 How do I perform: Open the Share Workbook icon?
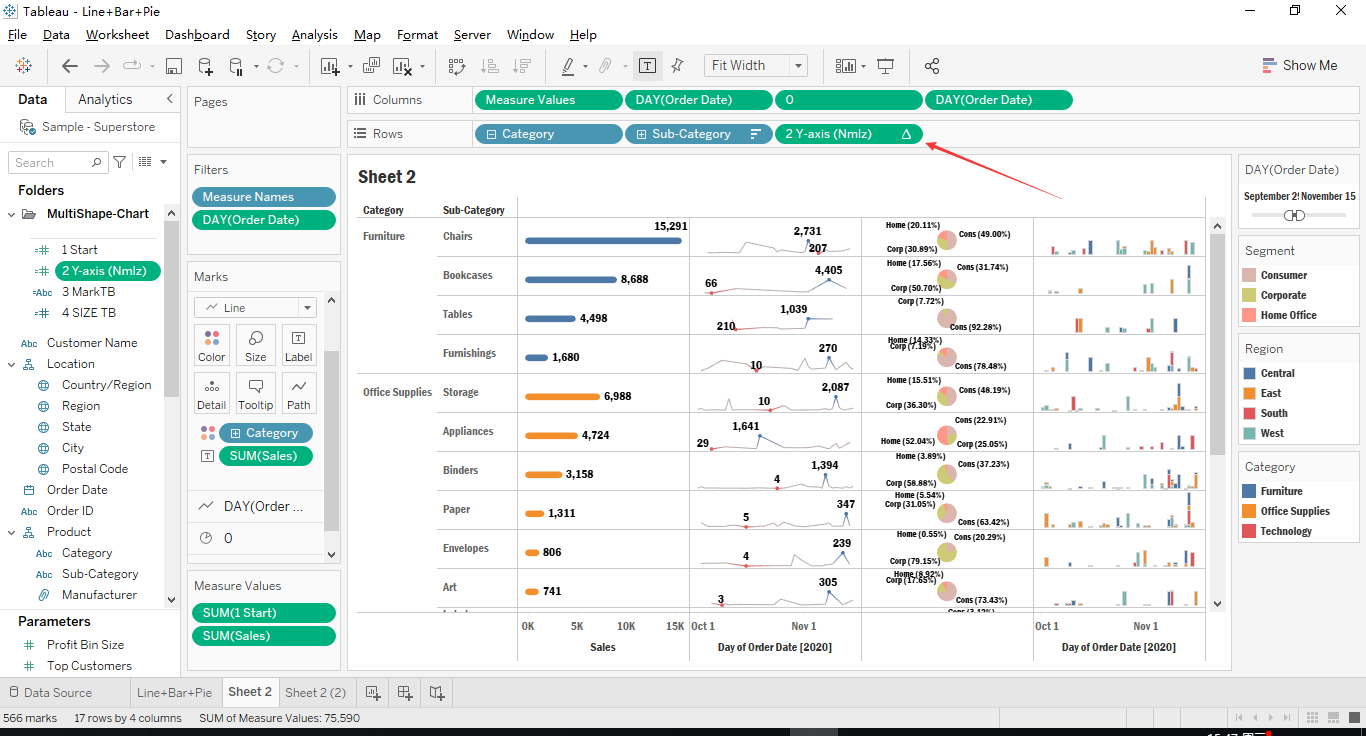pos(931,65)
